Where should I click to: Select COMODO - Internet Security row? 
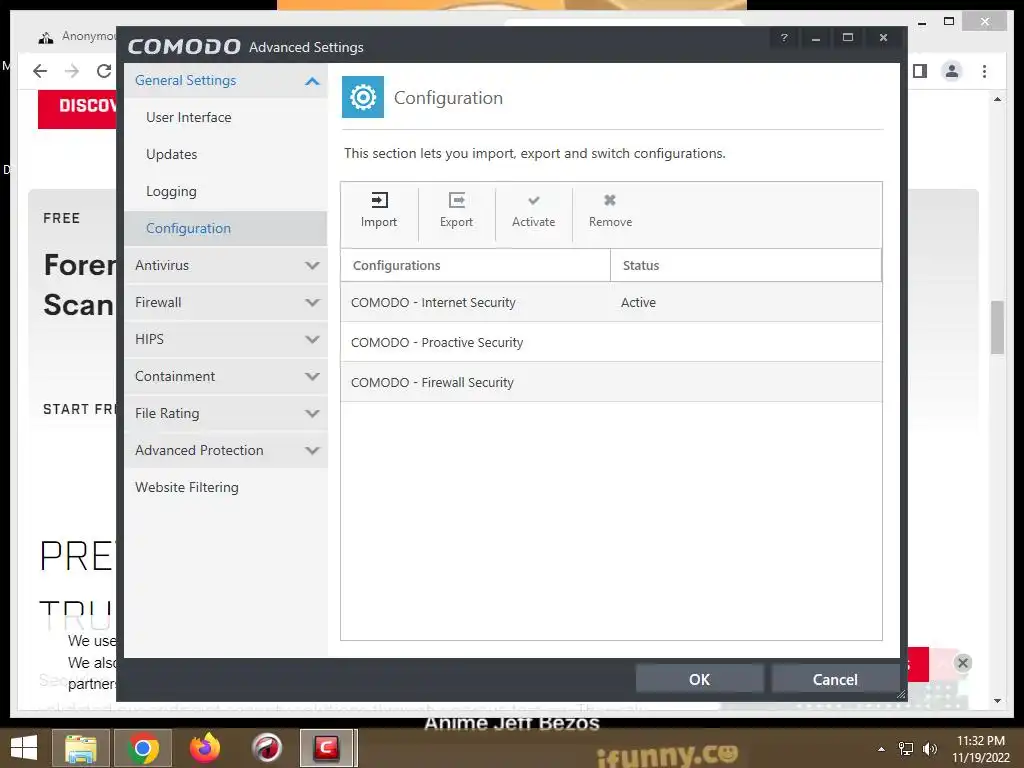pos(611,302)
